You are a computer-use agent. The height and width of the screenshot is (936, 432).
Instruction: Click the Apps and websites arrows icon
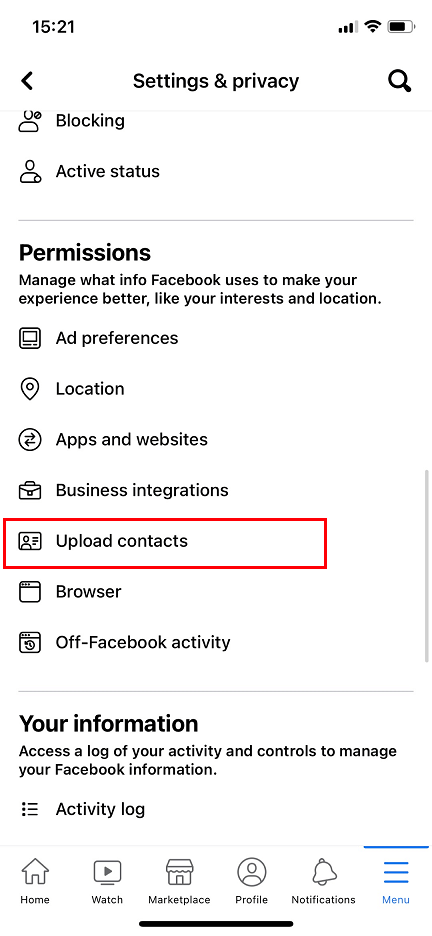[x=30, y=440]
